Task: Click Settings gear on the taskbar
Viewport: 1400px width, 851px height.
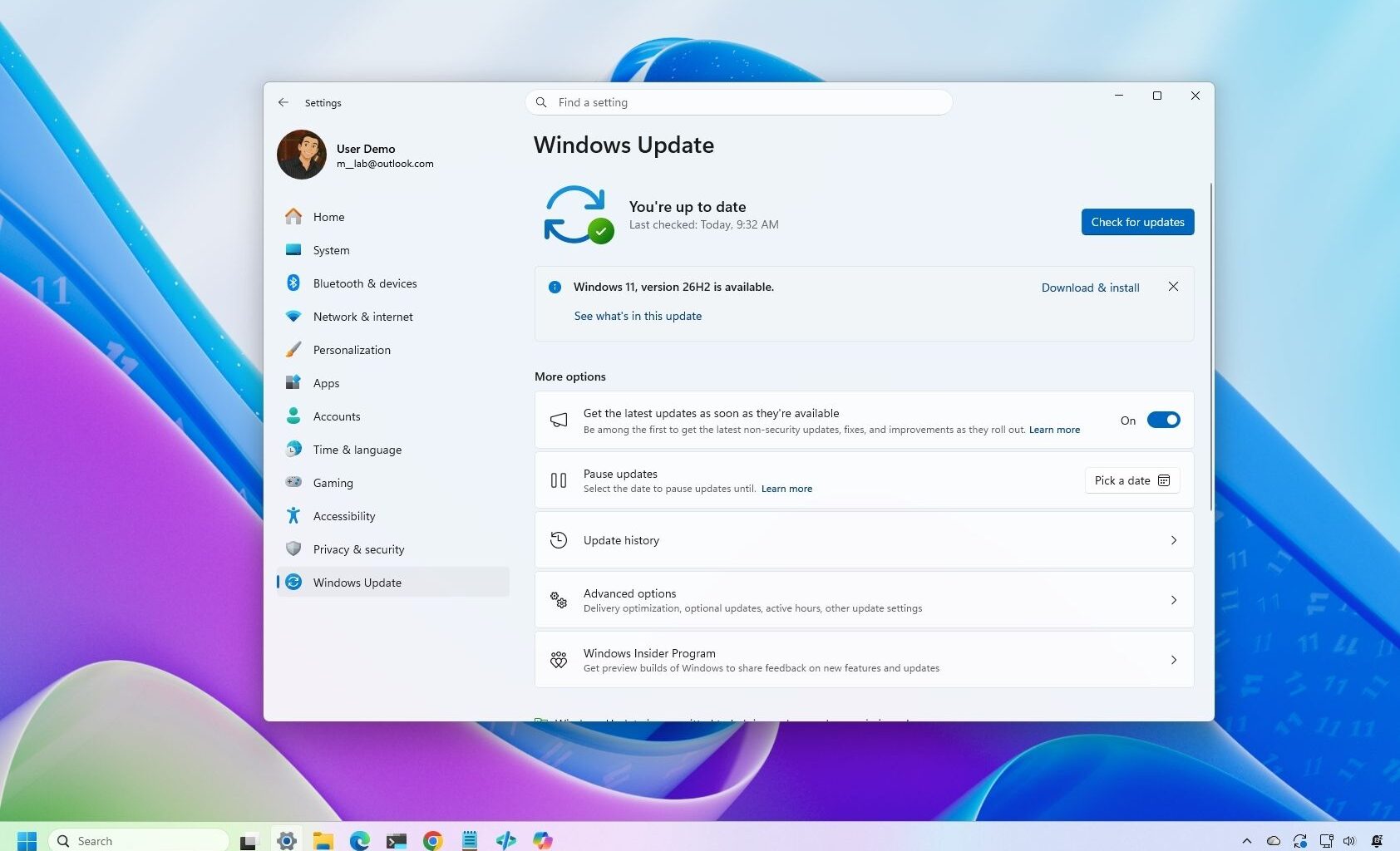Action: pos(287,841)
